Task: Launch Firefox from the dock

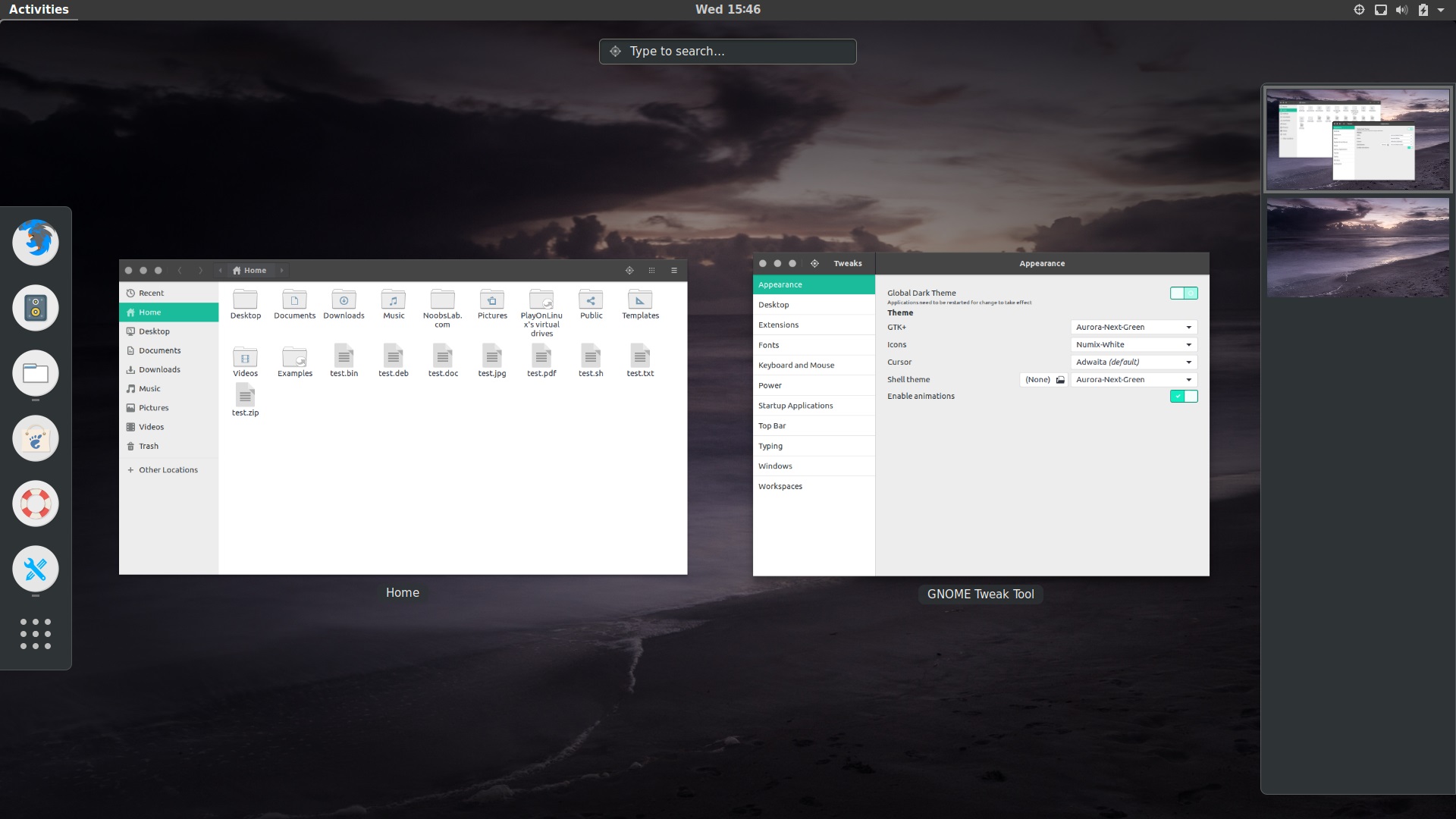Action: point(35,243)
